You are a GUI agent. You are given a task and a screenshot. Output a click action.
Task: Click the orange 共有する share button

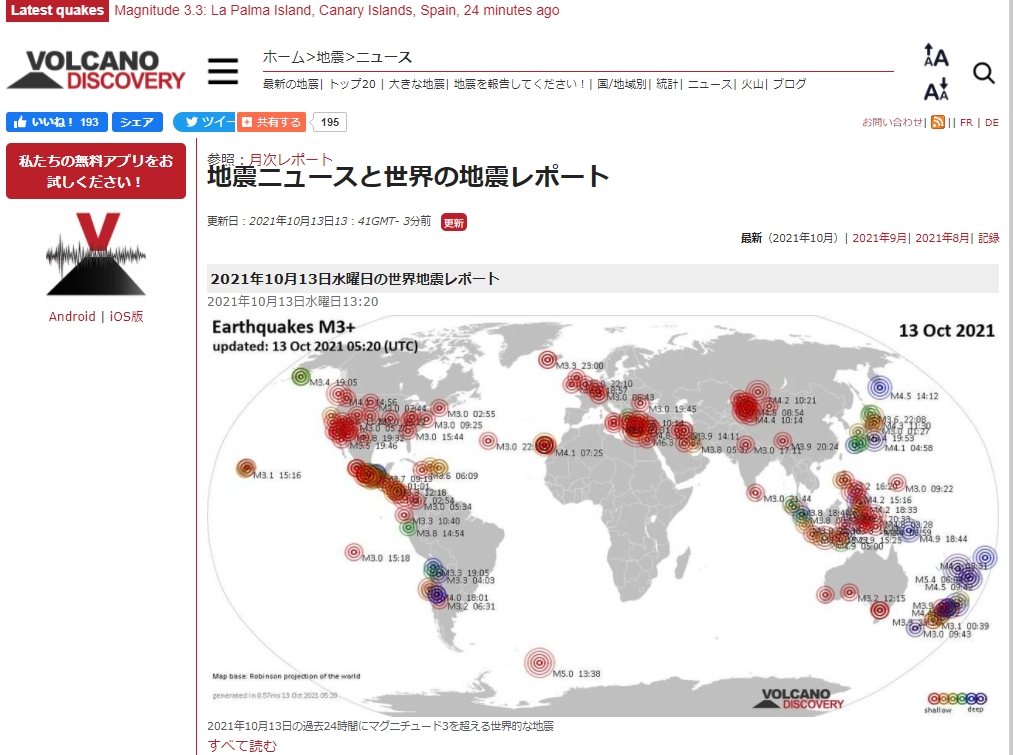coord(271,122)
